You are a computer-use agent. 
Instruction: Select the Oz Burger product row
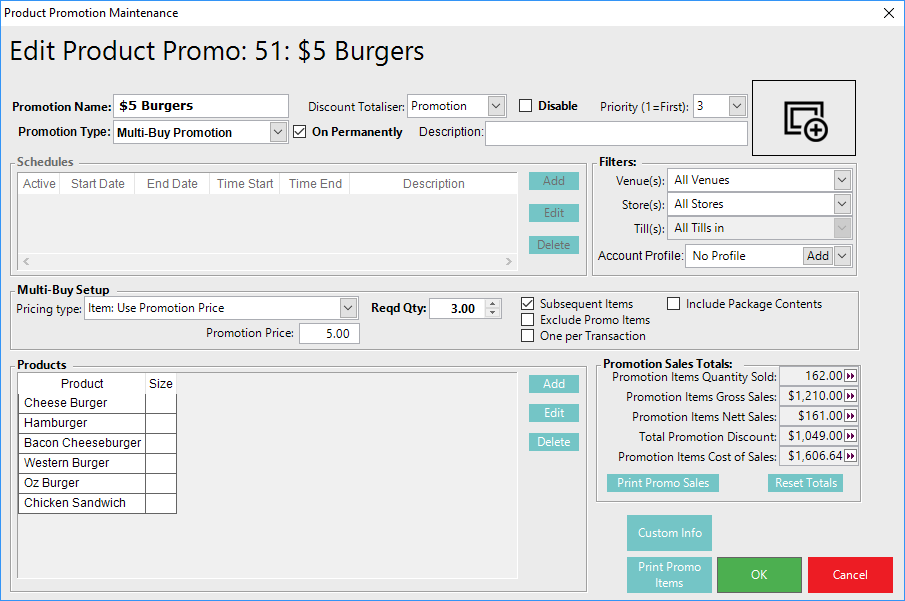[82, 483]
